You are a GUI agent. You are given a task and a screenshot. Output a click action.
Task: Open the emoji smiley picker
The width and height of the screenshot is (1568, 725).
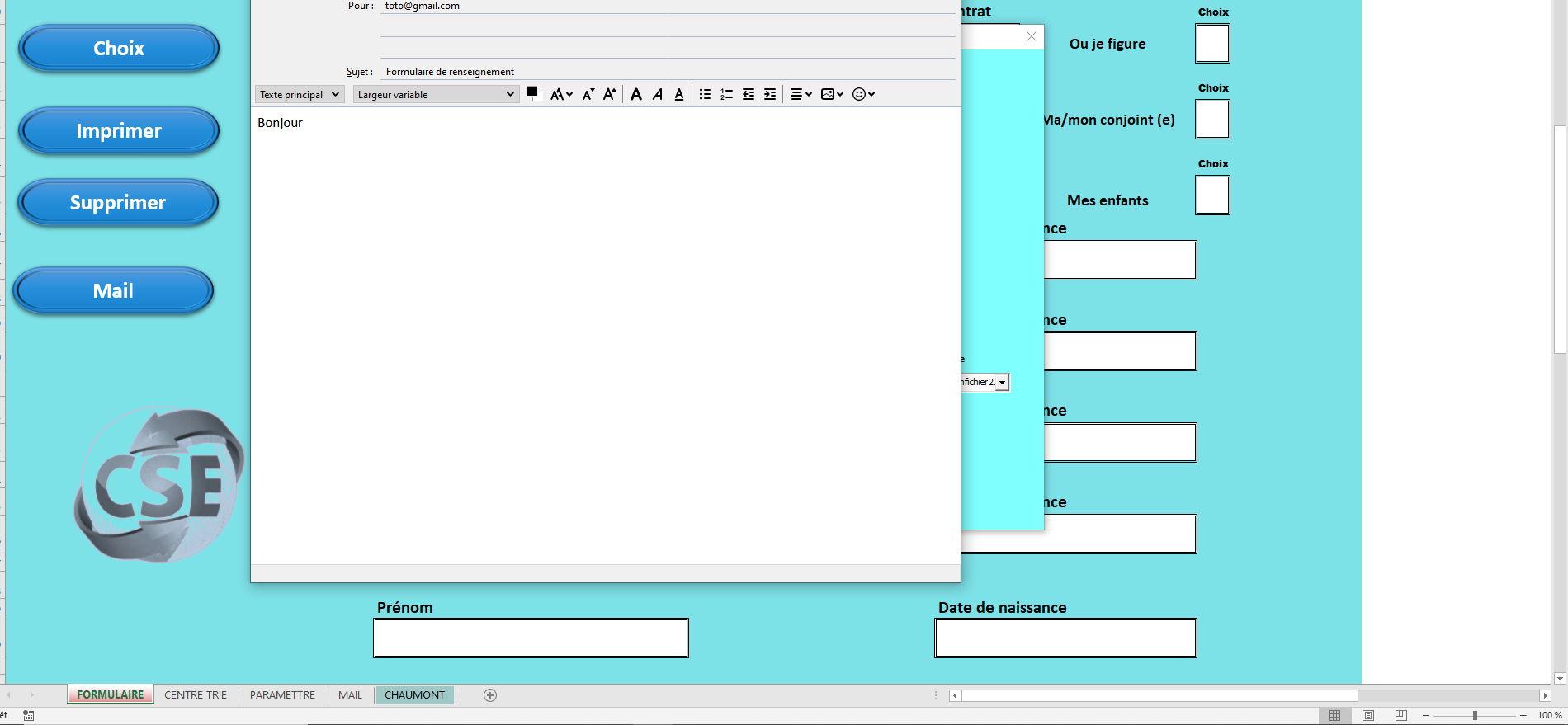click(862, 94)
